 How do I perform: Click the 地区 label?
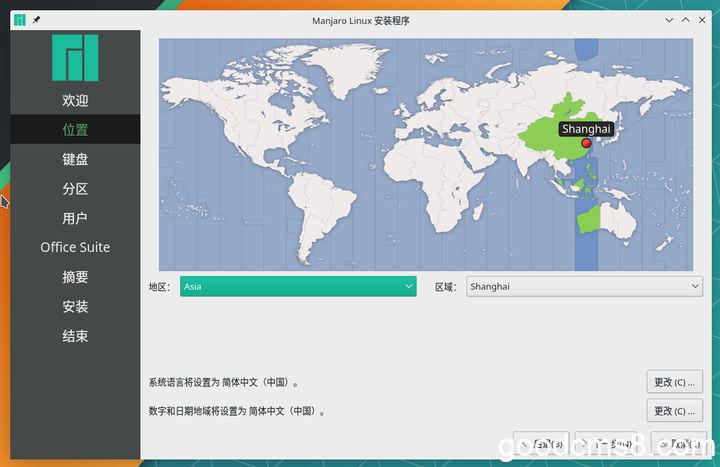click(159, 287)
